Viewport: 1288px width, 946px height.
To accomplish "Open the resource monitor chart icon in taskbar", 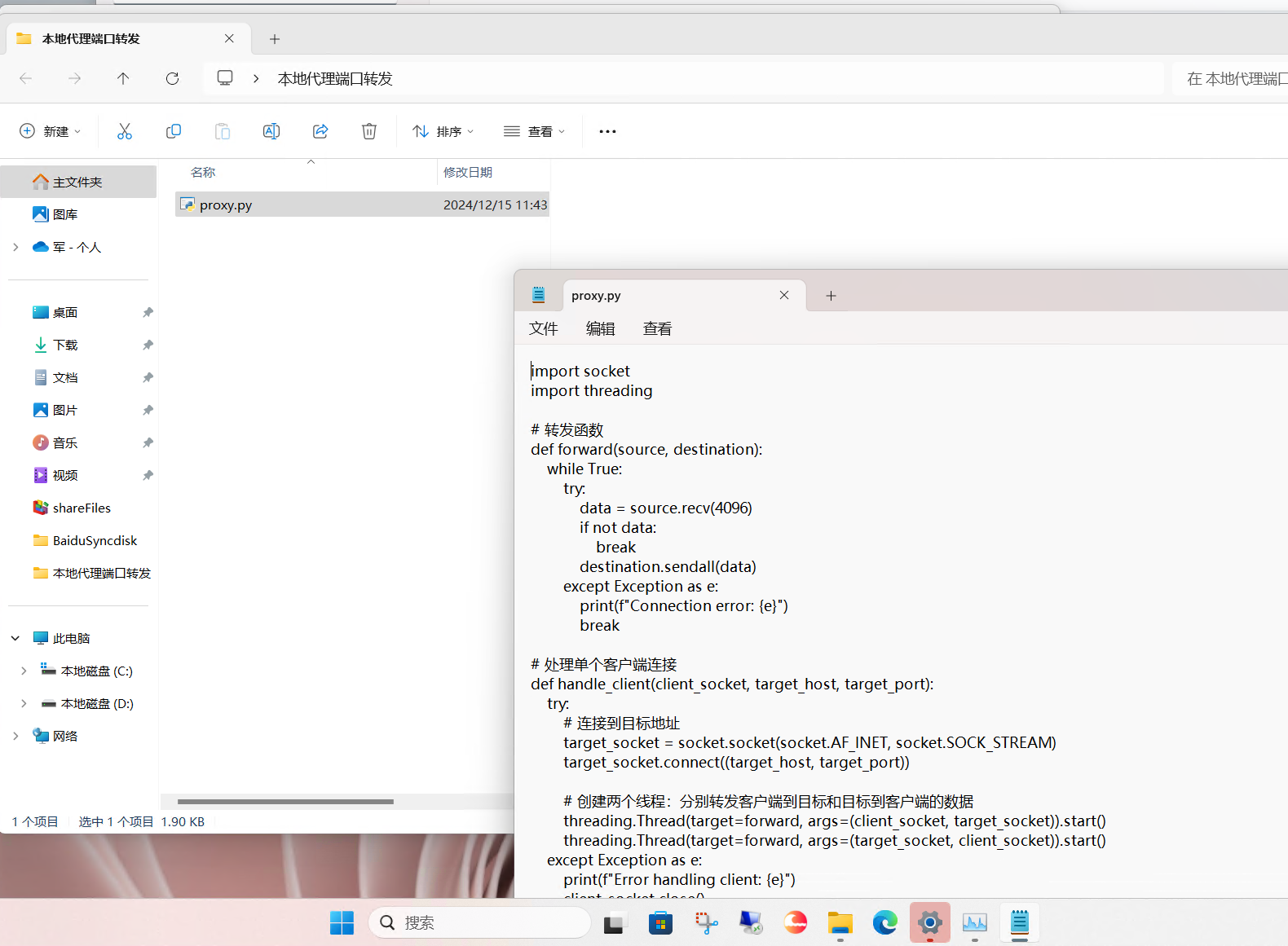I will pos(974,923).
